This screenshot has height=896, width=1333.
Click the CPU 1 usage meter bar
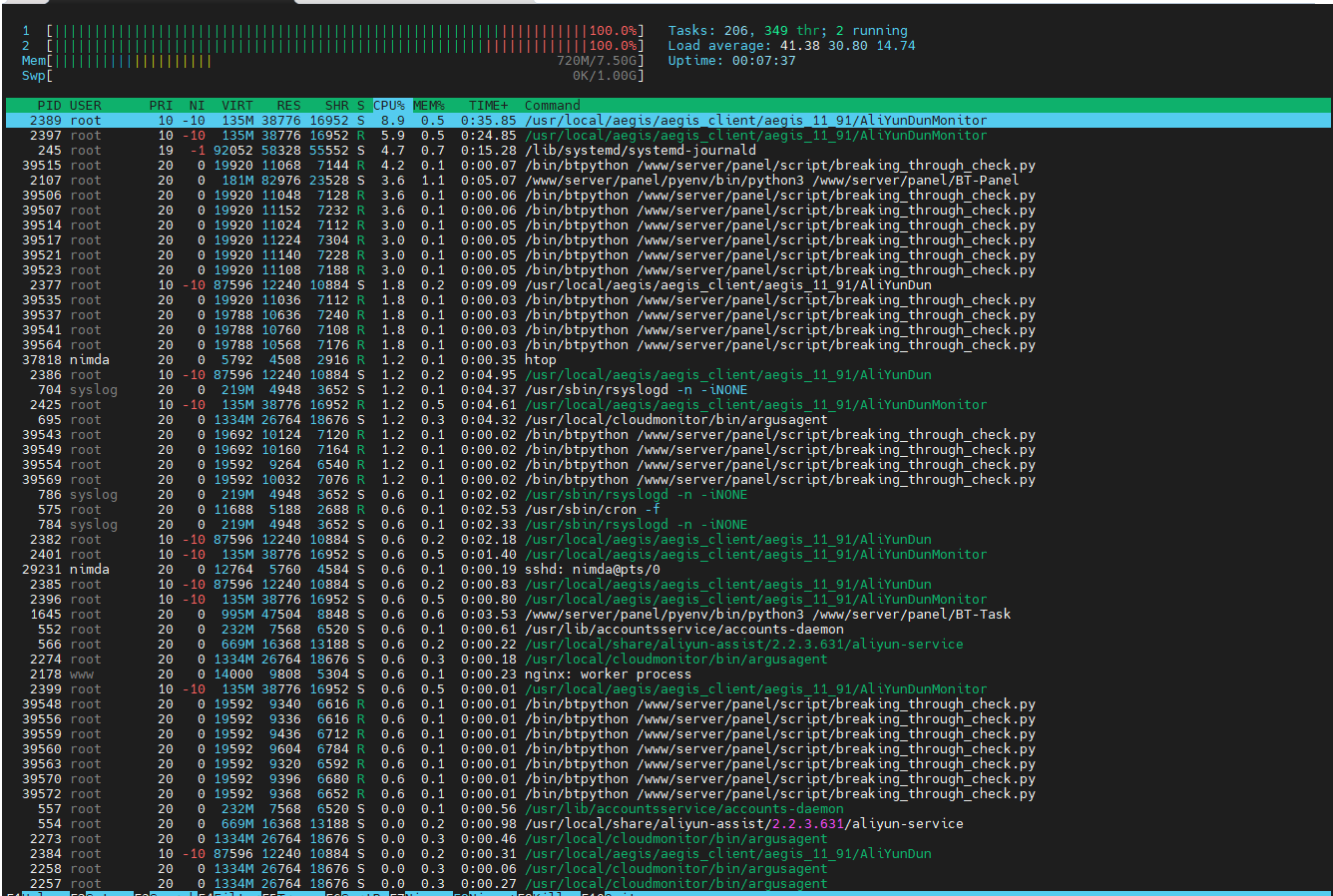pyautogui.click(x=344, y=31)
